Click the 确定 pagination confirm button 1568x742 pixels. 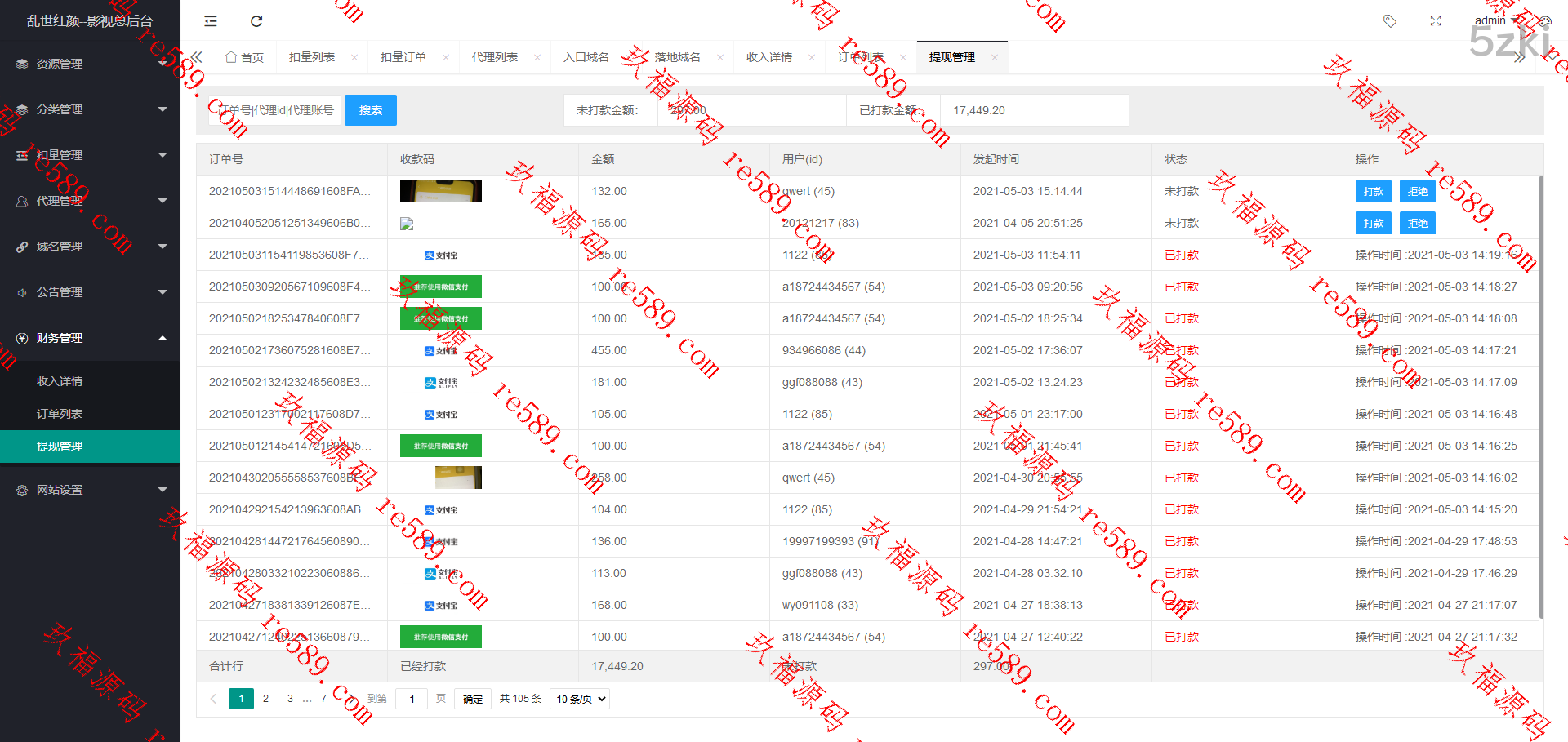click(x=473, y=699)
